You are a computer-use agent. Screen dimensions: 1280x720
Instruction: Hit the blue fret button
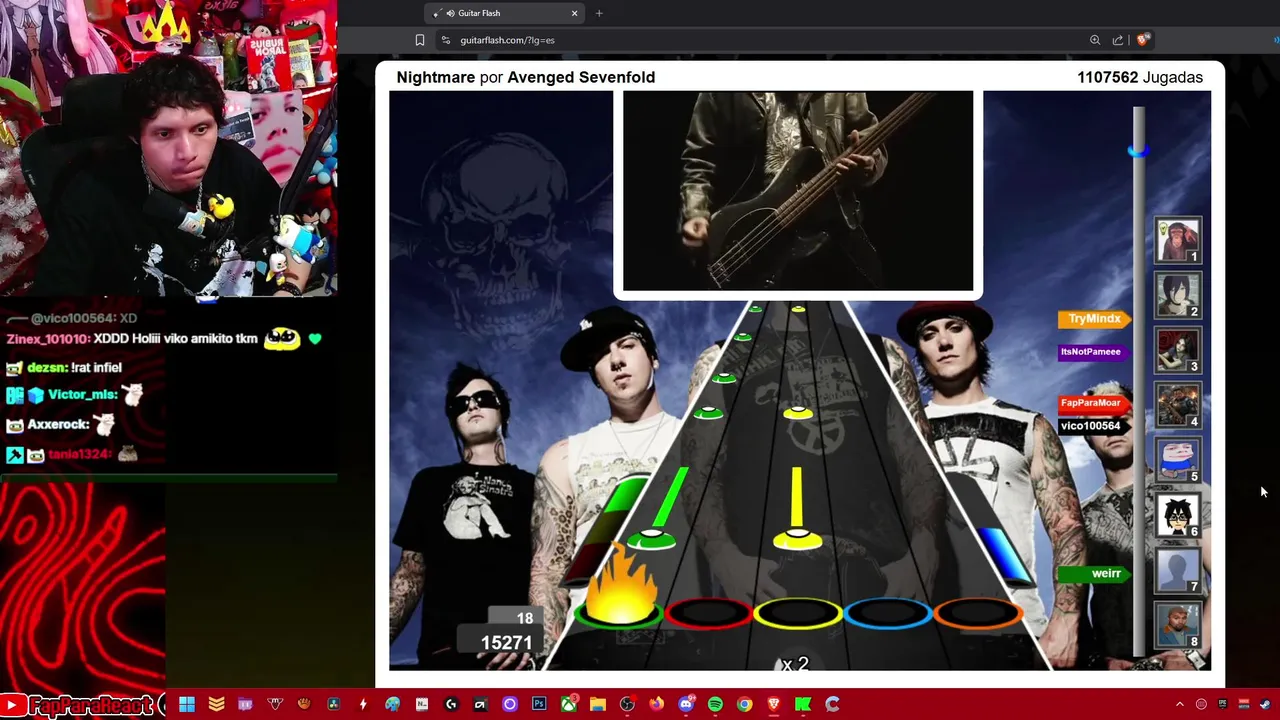[888, 613]
